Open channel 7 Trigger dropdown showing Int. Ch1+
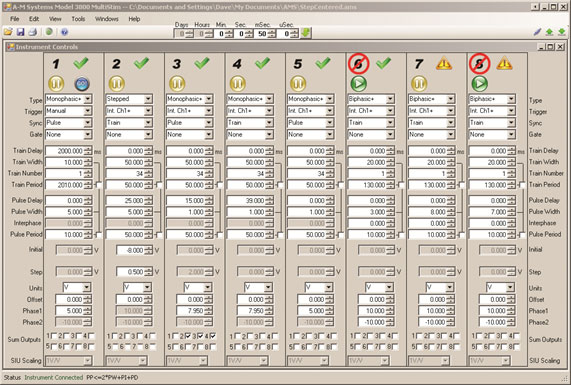The height and width of the screenshot is (385, 571). 432,111
